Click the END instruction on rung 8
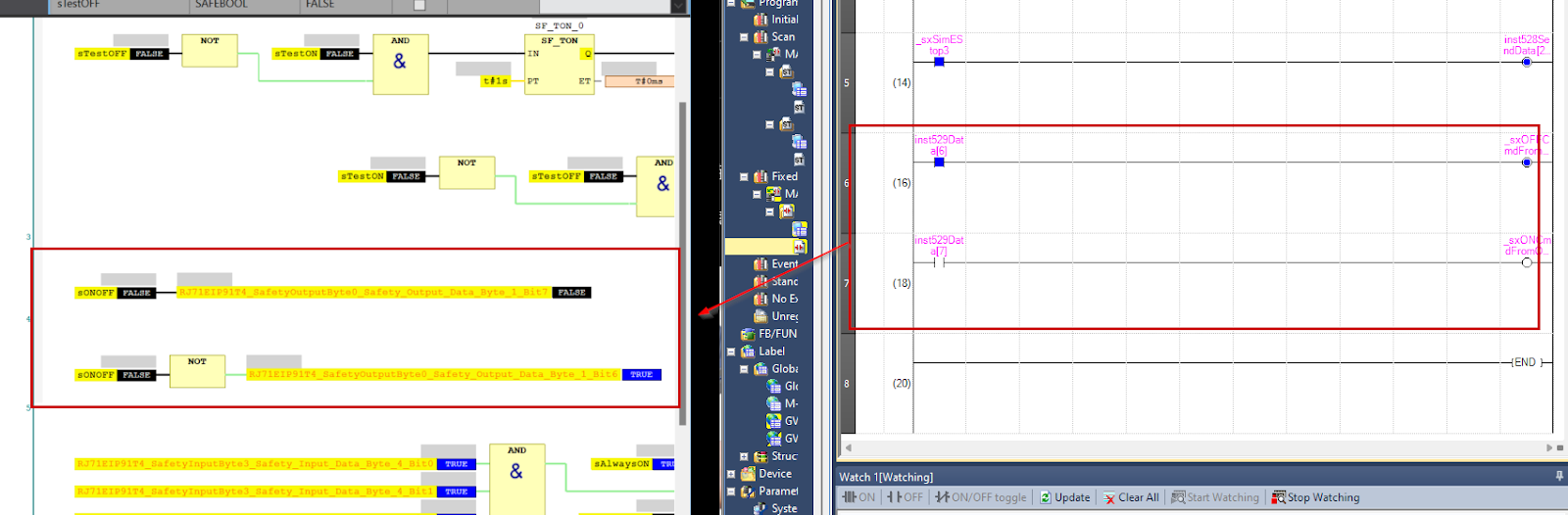The height and width of the screenshot is (515, 1568). [x=1526, y=362]
